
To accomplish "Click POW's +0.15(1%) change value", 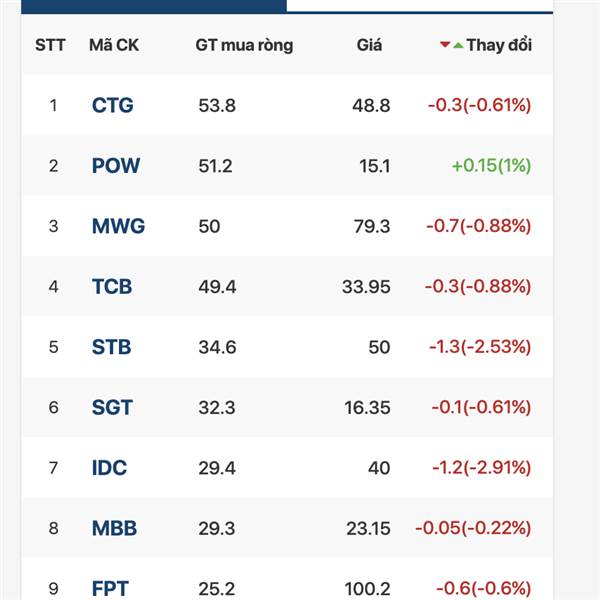I will (491, 166).
